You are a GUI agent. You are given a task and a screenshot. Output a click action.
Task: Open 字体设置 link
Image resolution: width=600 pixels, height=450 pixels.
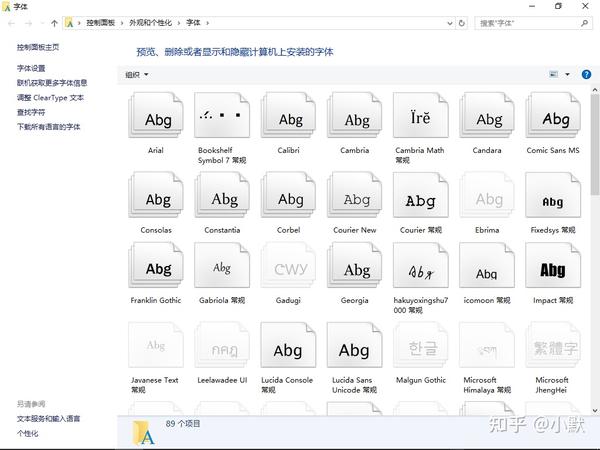[x=31, y=68]
